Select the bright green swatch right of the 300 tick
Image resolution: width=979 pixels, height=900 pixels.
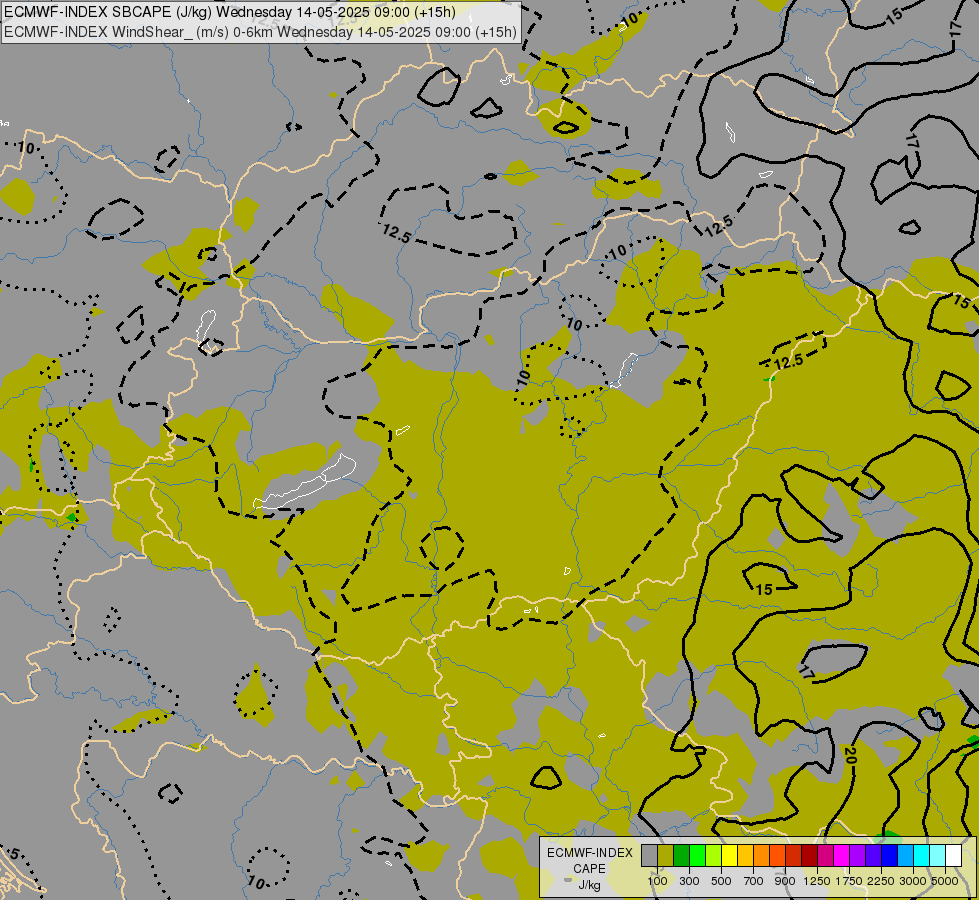(697, 856)
